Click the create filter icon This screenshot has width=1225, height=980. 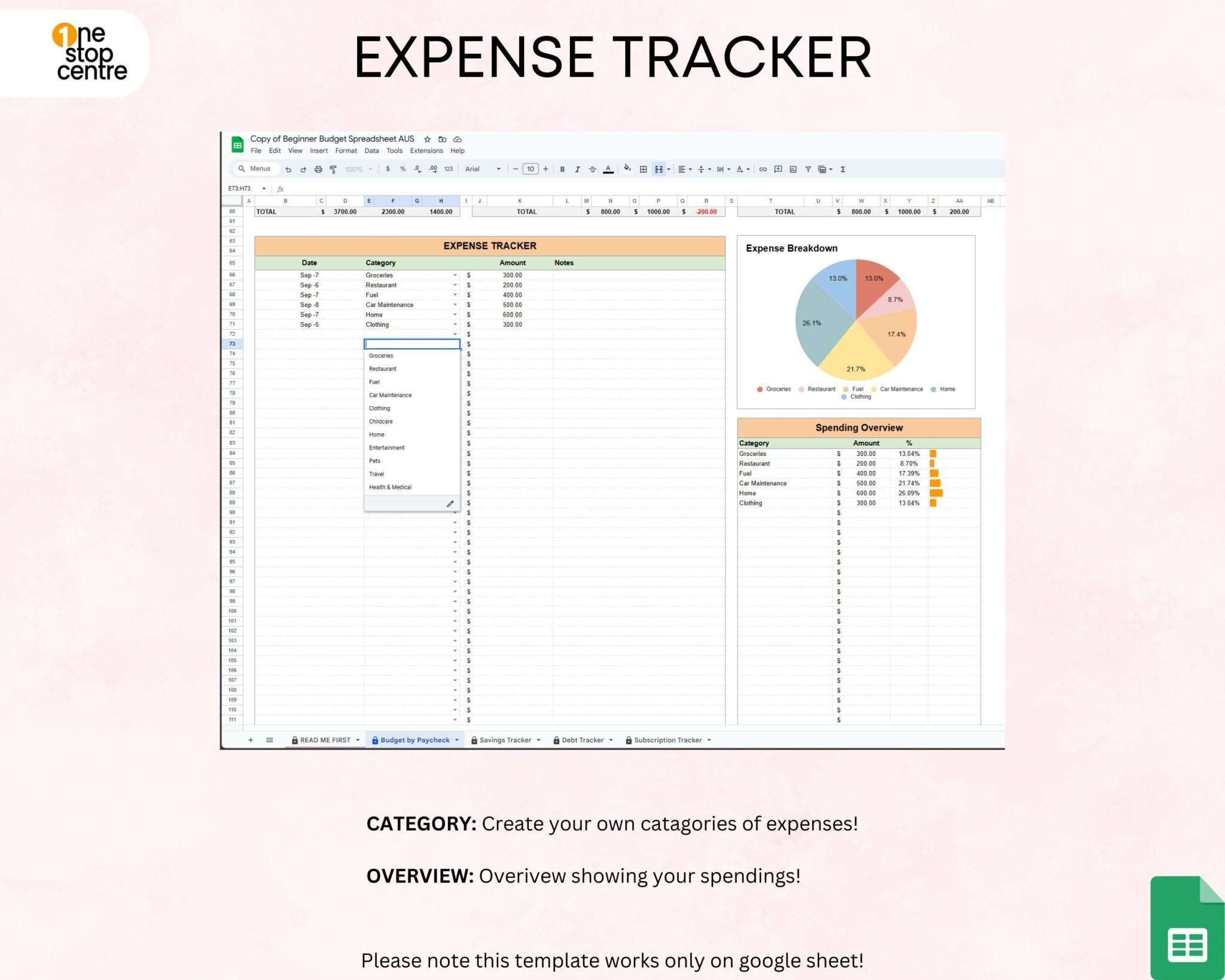tap(807, 169)
